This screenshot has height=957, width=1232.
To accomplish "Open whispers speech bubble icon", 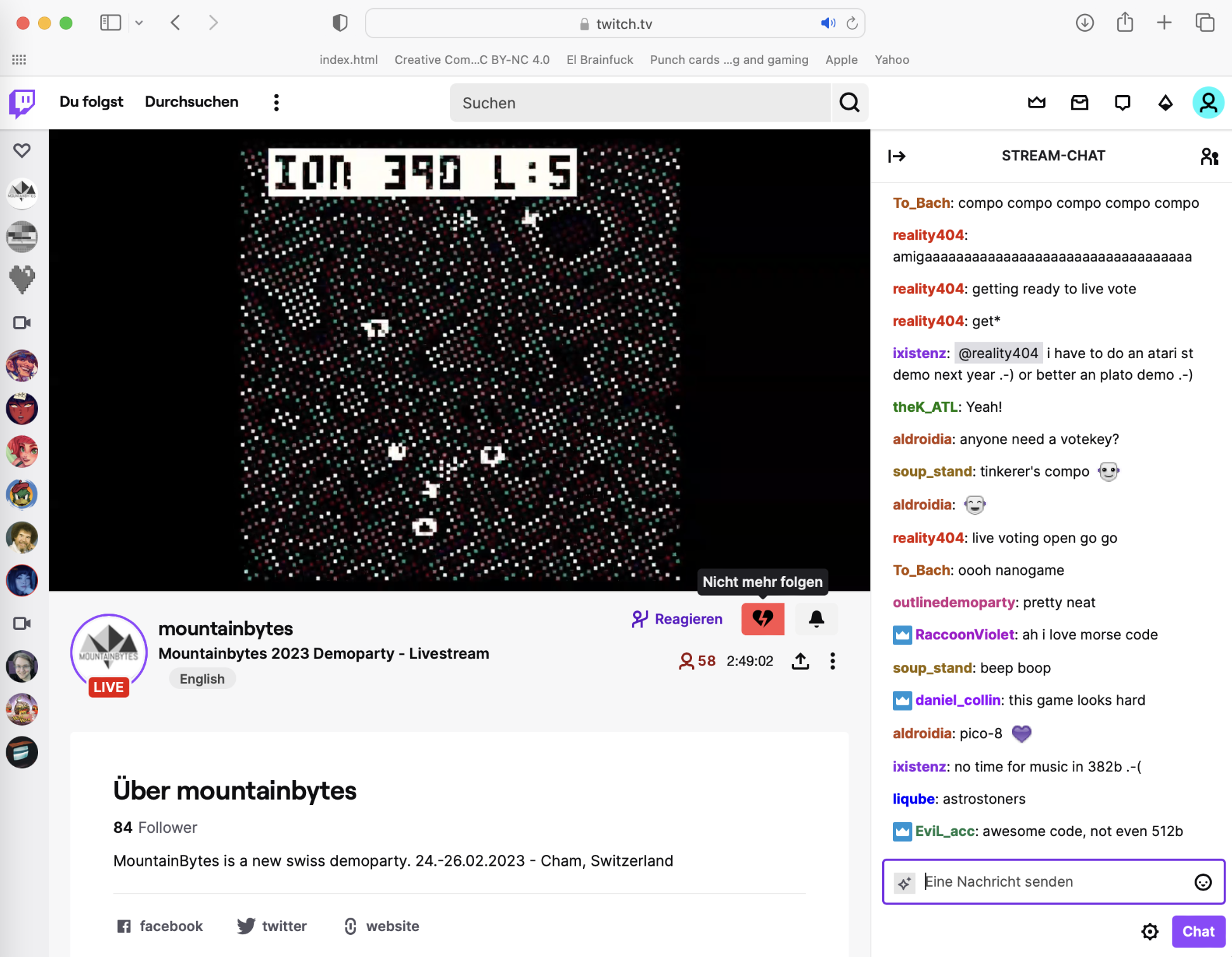I will coord(1122,103).
